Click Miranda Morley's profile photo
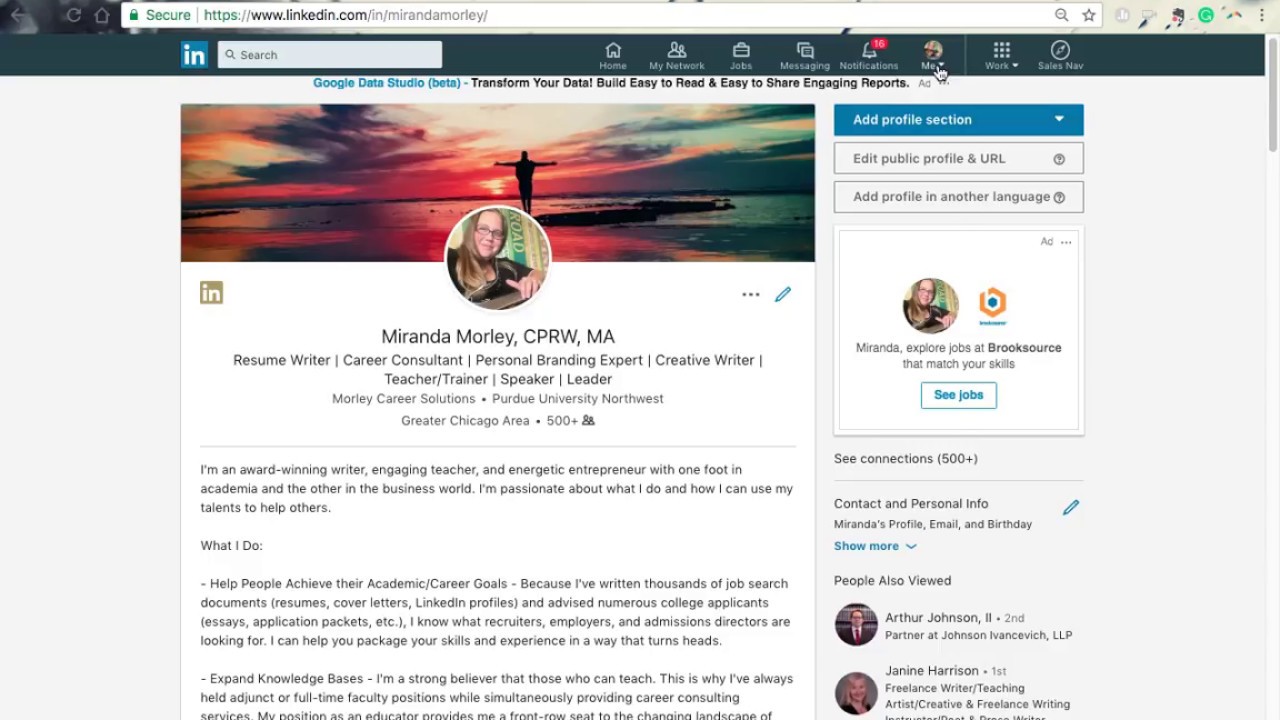 [x=497, y=259]
